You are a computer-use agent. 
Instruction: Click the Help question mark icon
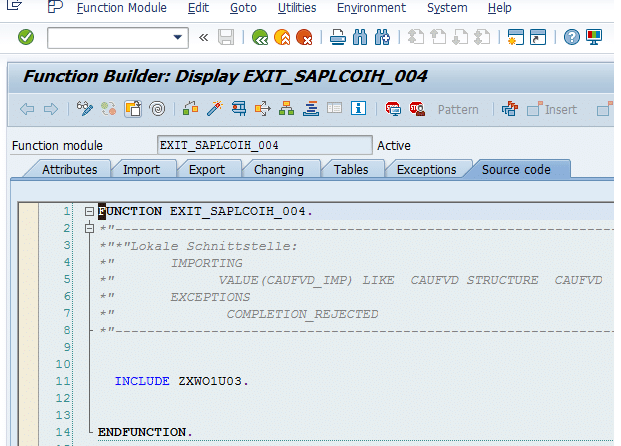click(571, 38)
